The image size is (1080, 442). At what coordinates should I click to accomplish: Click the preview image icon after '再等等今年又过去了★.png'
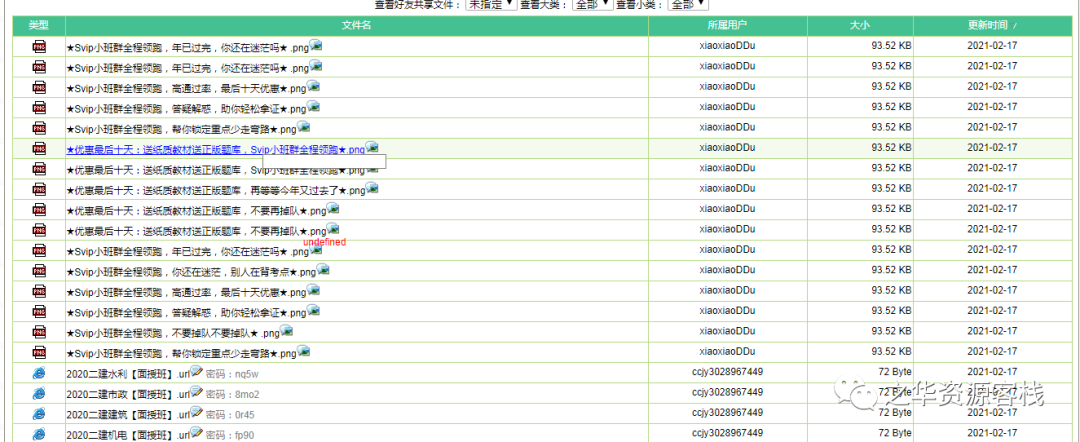tap(372, 188)
